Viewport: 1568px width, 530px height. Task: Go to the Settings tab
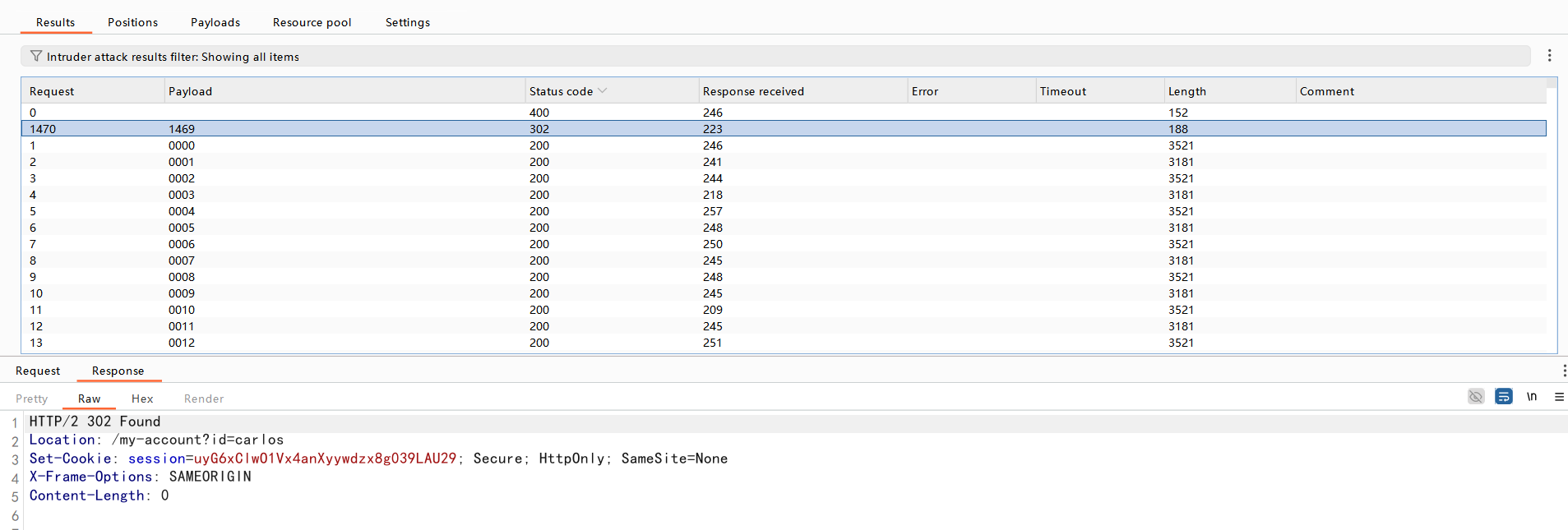(x=407, y=22)
